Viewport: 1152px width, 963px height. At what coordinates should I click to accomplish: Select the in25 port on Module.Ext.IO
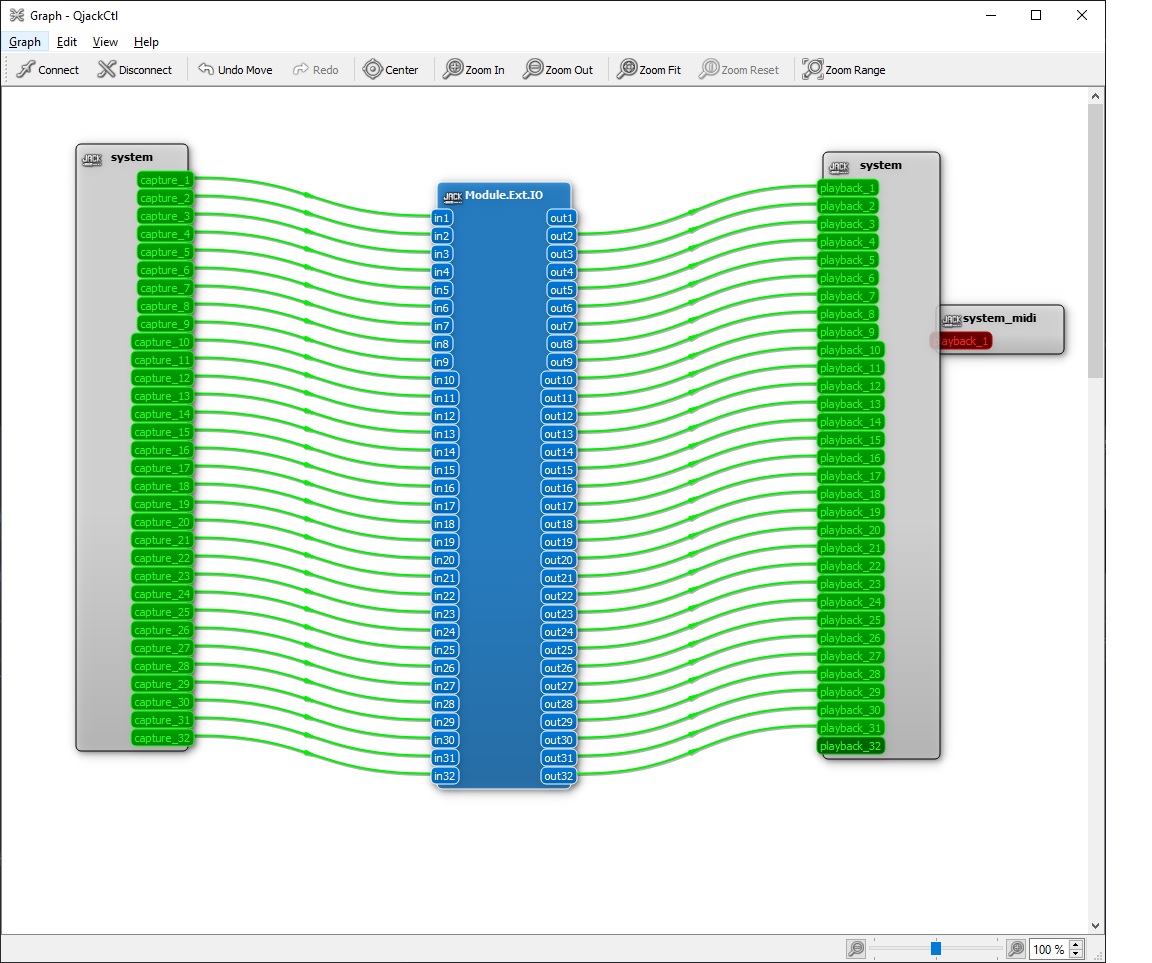(x=444, y=650)
